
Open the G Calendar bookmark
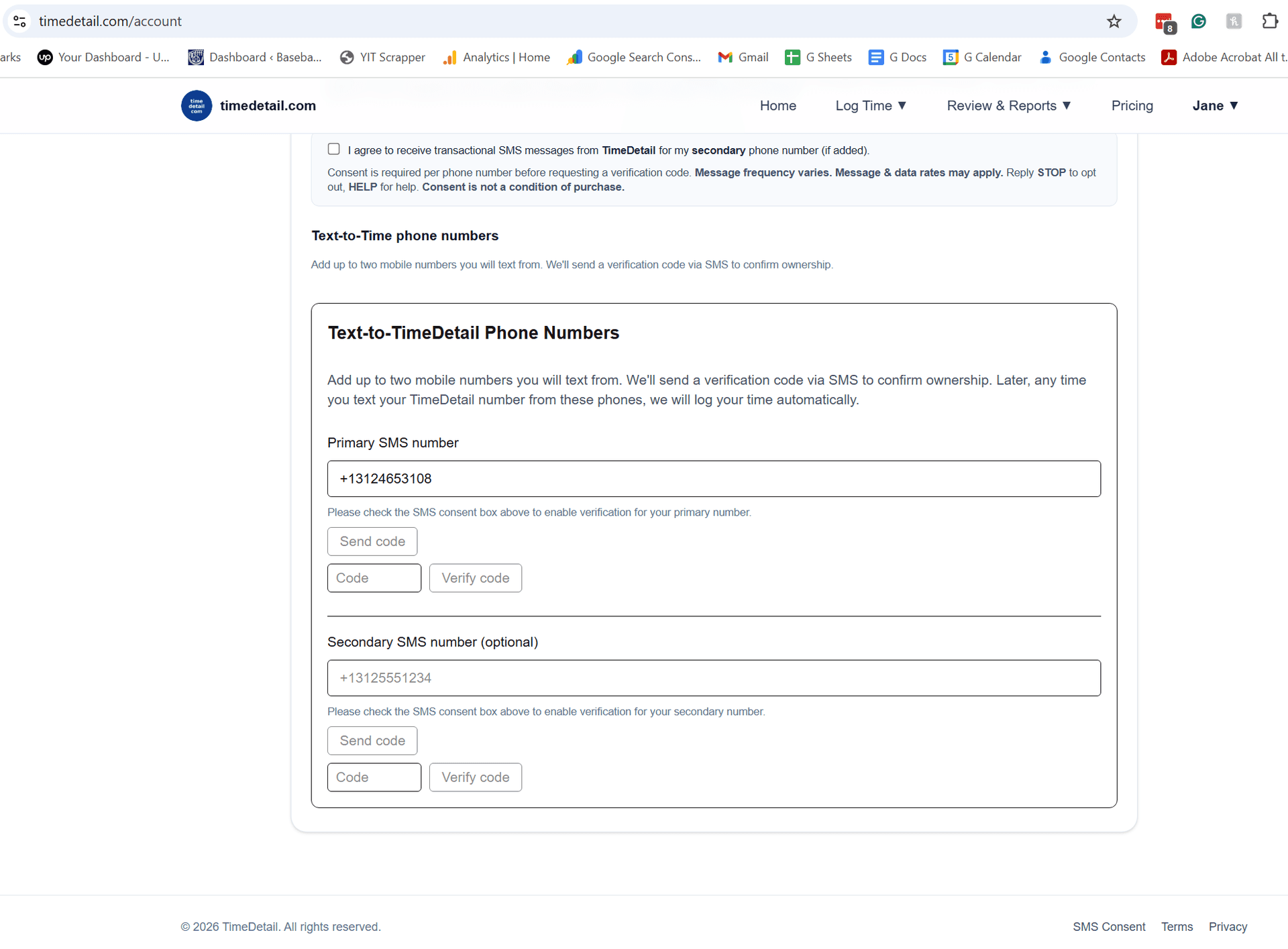(982, 57)
